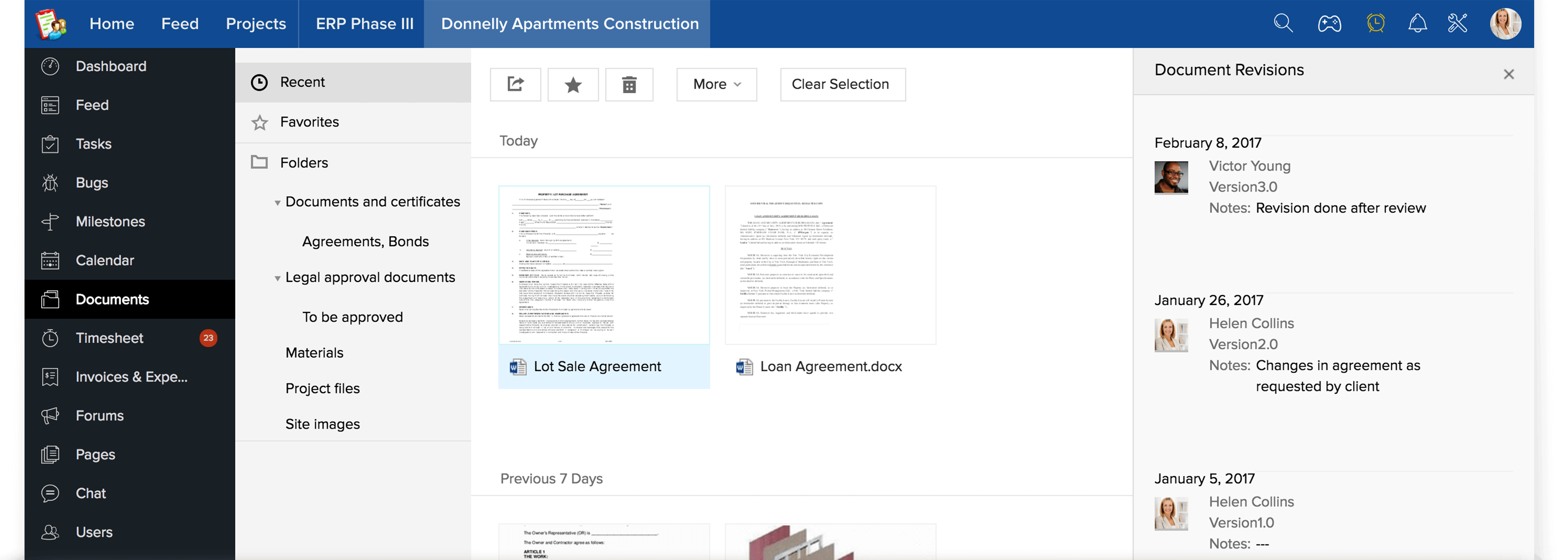
Task: Open Projects in top navigation
Action: [256, 24]
